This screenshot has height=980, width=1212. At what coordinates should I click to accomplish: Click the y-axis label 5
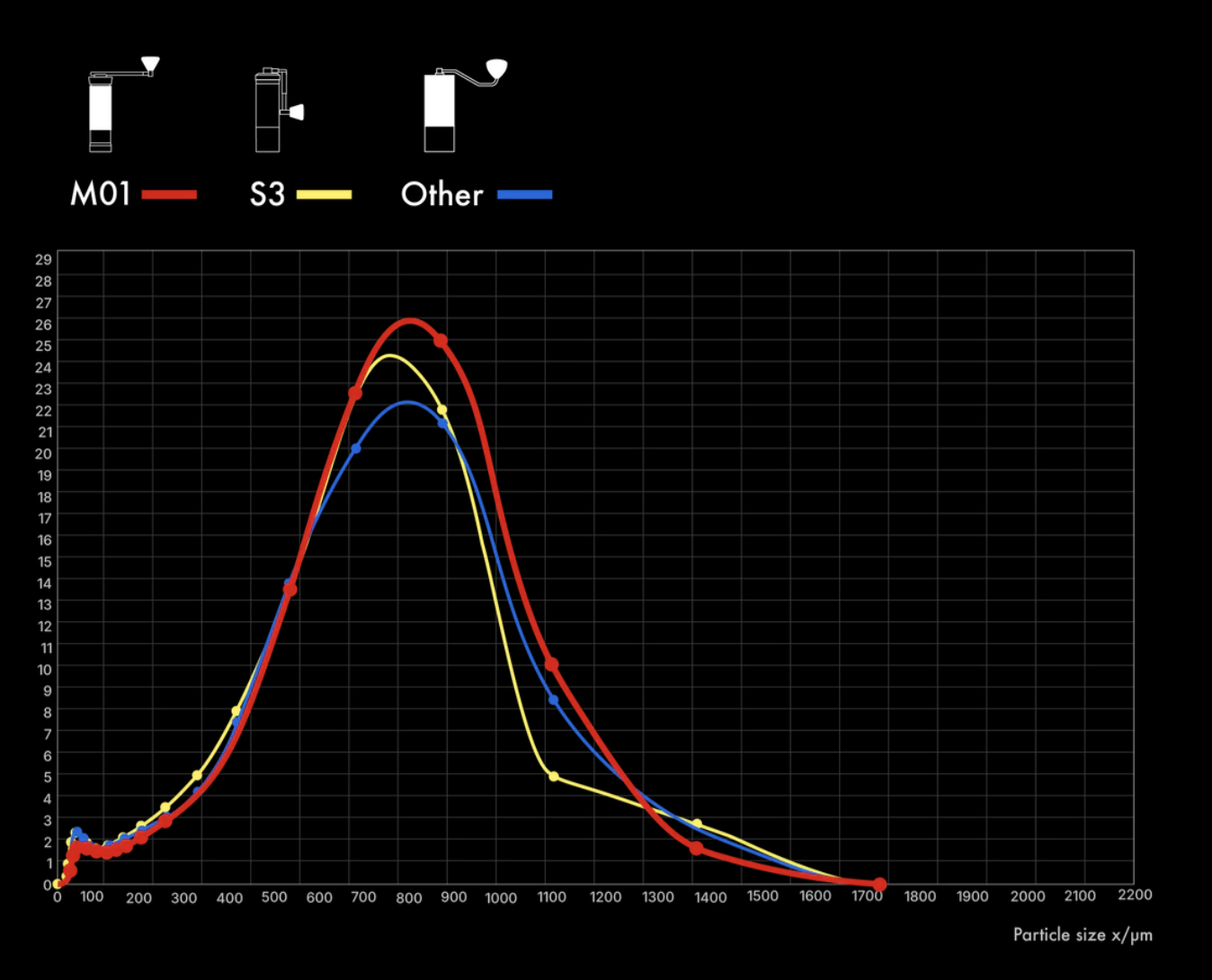(x=48, y=777)
